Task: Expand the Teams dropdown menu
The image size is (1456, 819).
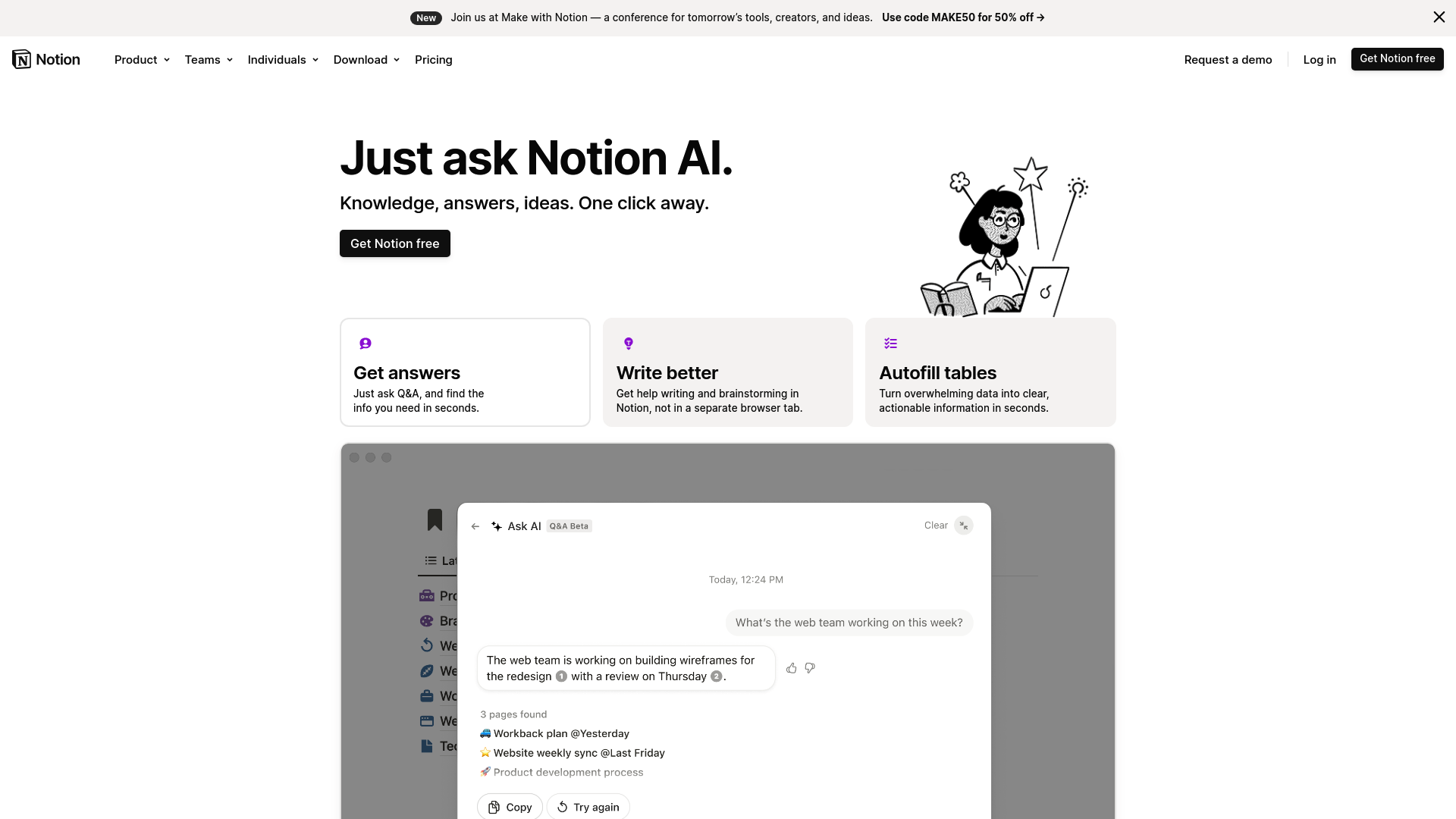Action: point(208,59)
